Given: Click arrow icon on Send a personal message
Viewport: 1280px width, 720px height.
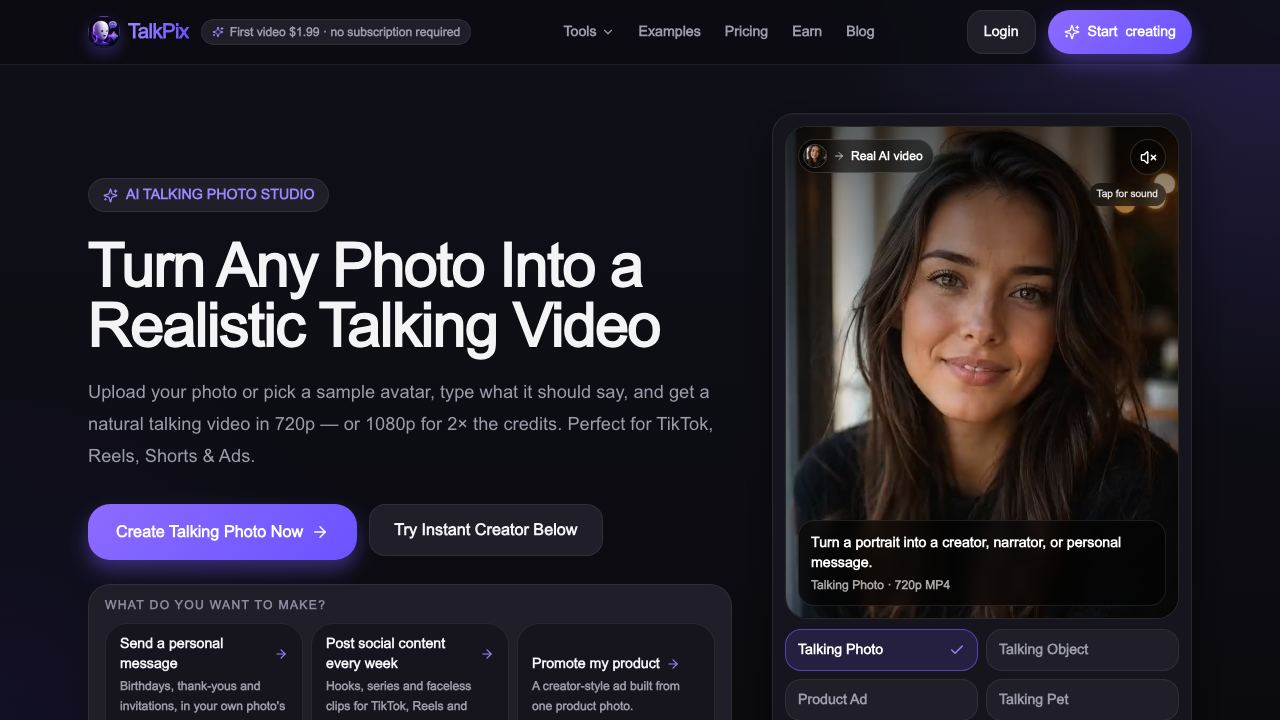Looking at the screenshot, I should 281,654.
